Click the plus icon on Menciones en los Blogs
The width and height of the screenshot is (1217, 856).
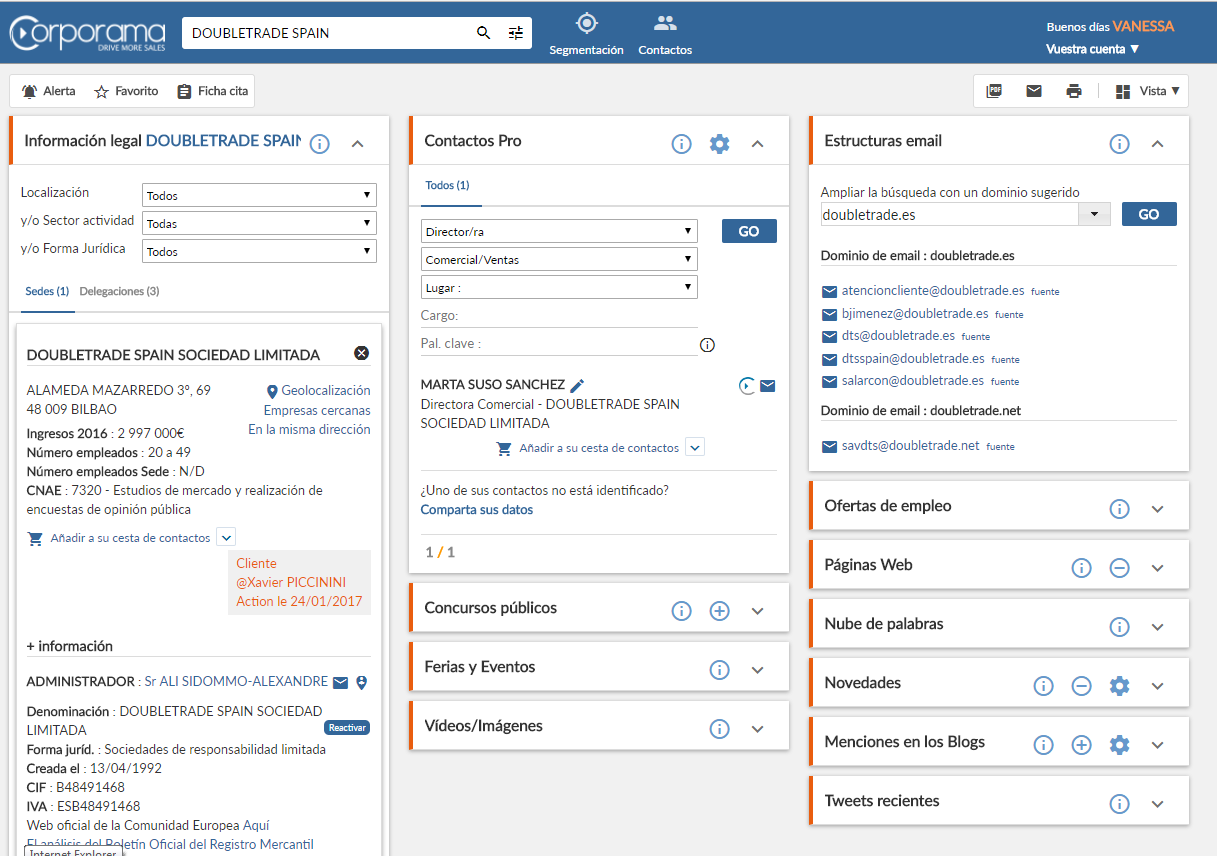[1081, 745]
